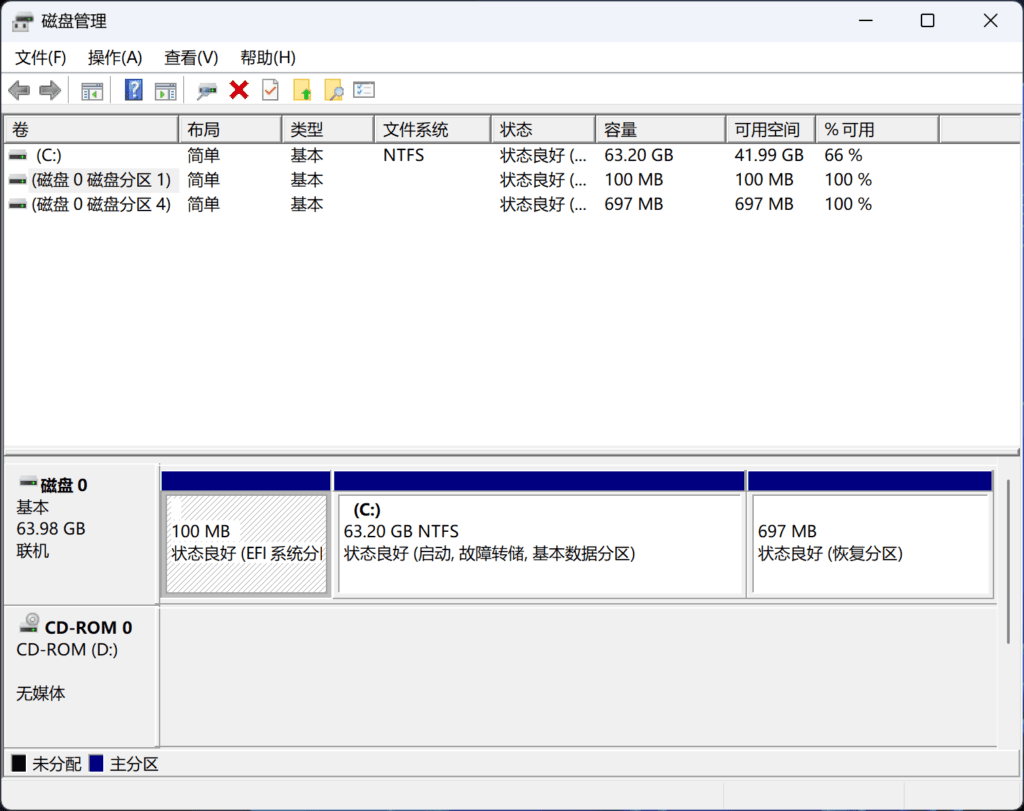
Task: Sort volumes by 容量 column header
Action: click(x=659, y=130)
